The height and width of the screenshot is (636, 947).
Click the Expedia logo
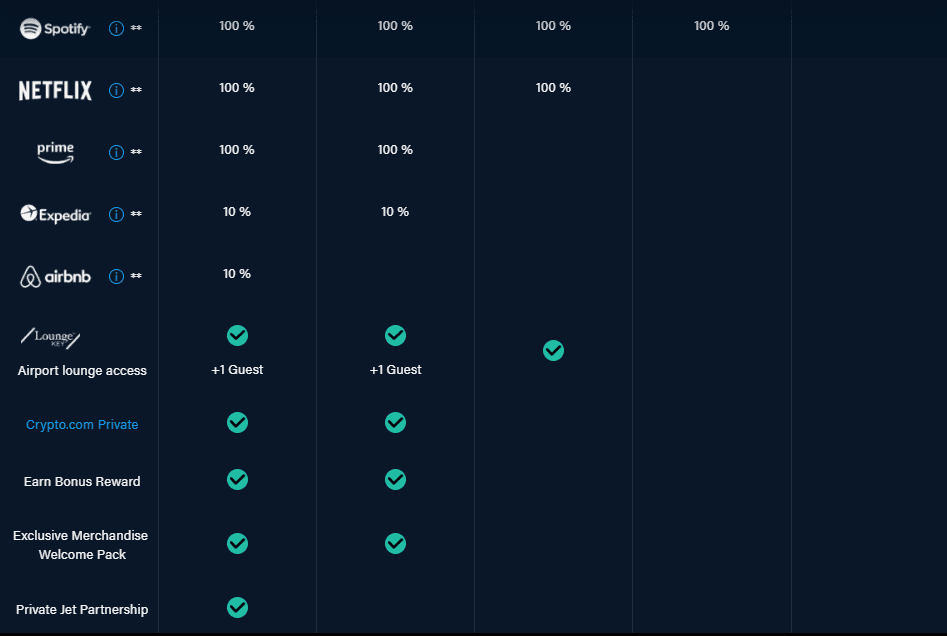(x=55, y=214)
